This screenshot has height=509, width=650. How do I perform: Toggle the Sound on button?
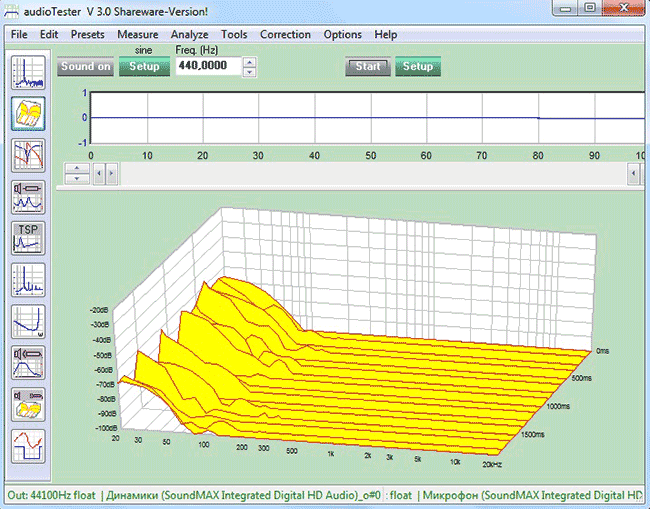pos(85,67)
